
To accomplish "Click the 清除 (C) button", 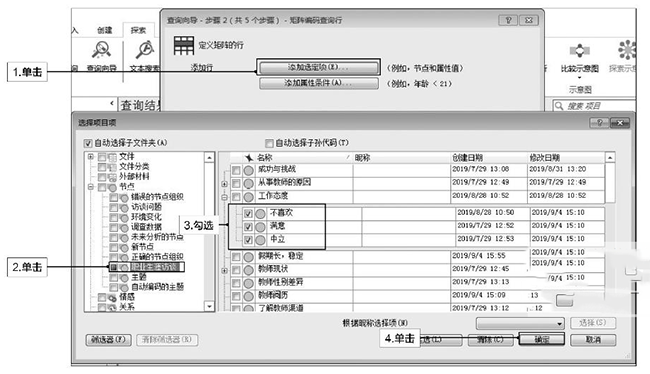I will [x=490, y=340].
